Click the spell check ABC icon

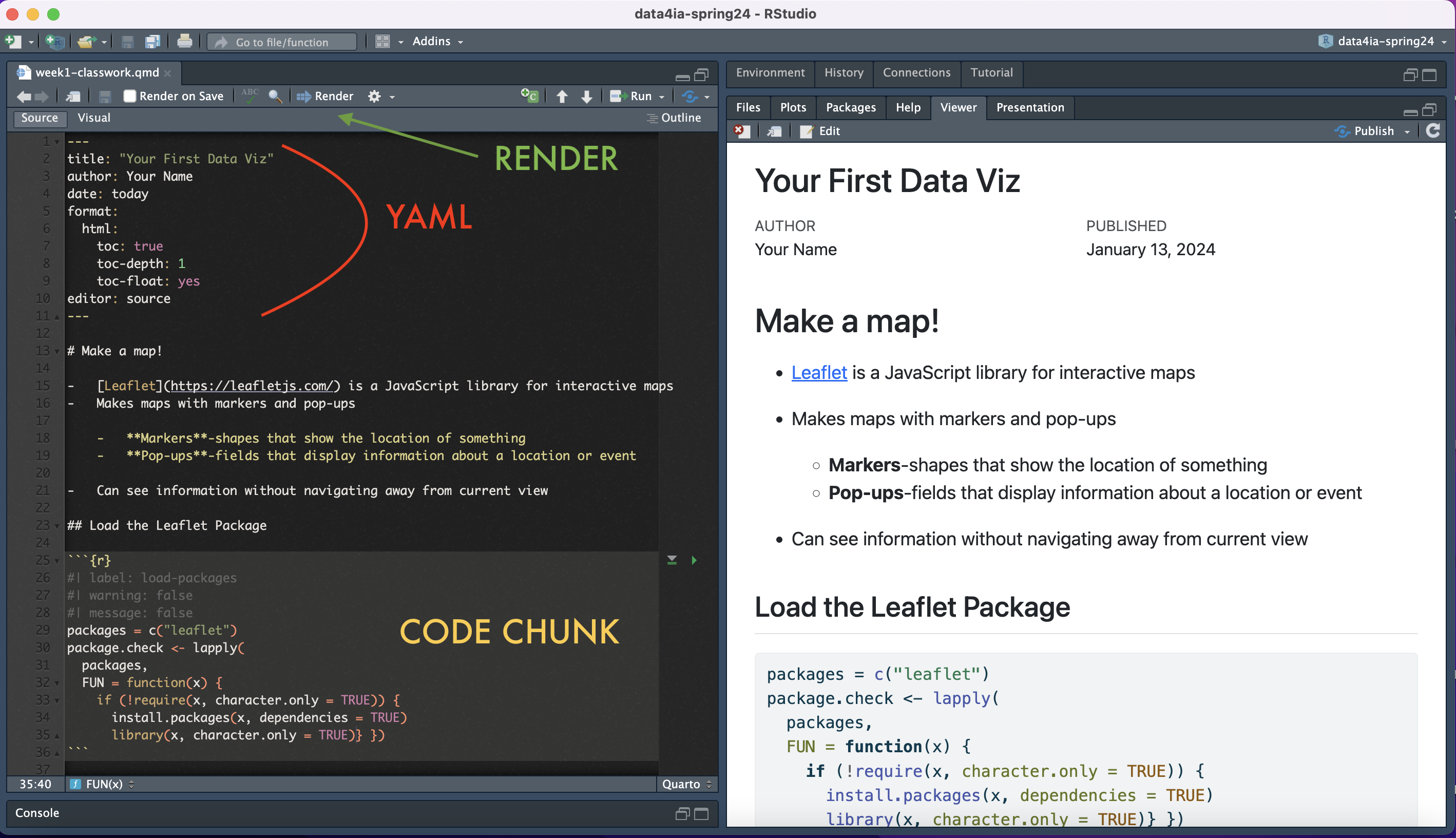point(250,96)
